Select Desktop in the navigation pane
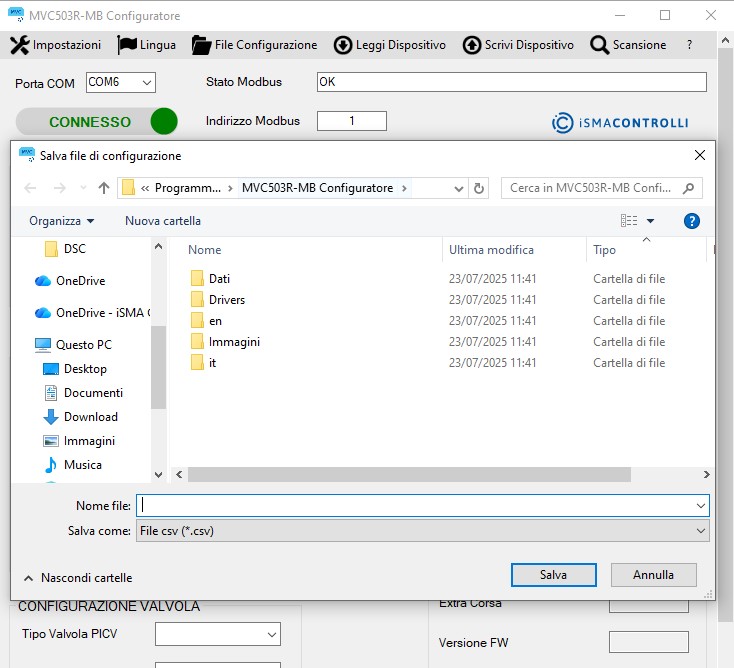This screenshot has width=734, height=668. click(x=85, y=369)
